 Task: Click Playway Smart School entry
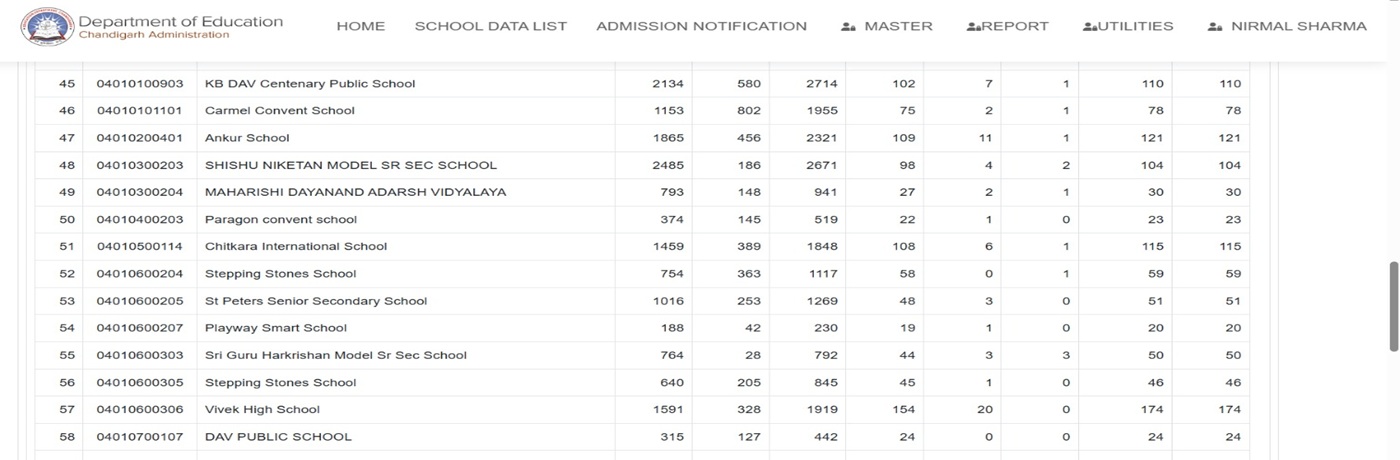coord(275,328)
